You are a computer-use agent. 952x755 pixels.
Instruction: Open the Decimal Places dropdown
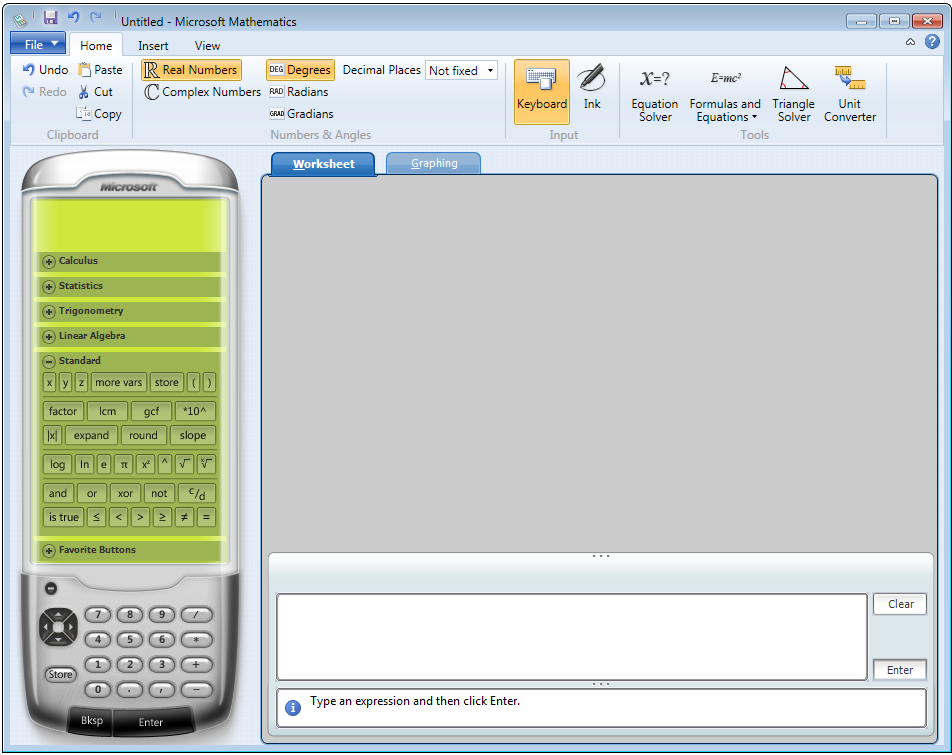[x=461, y=70]
